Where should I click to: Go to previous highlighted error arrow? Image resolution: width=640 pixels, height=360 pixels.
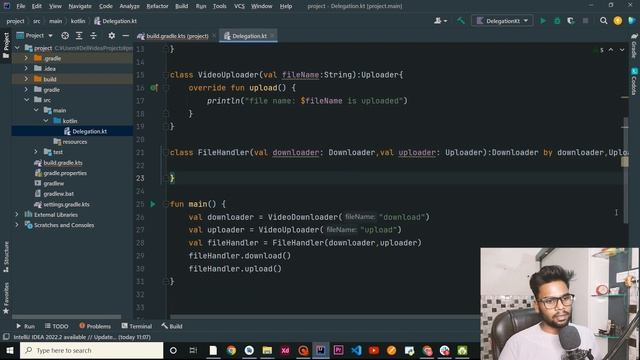click(611, 50)
